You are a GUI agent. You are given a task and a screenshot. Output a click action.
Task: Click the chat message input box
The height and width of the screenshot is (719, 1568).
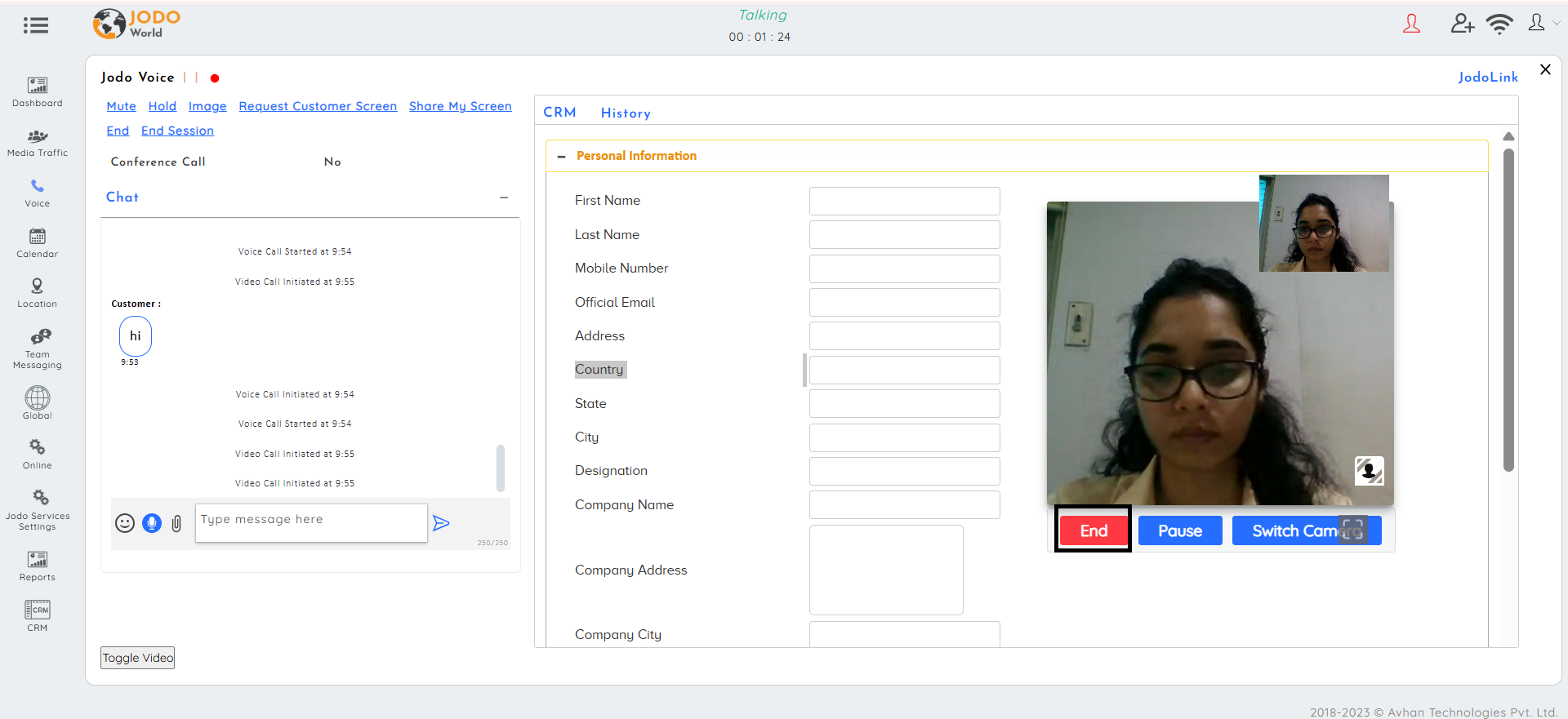click(x=311, y=523)
